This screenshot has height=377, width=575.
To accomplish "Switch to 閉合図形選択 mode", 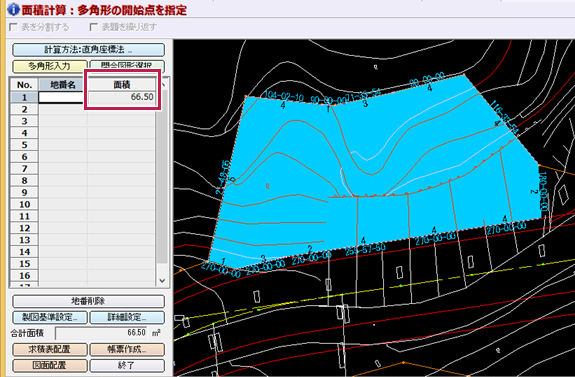I will coord(127,66).
